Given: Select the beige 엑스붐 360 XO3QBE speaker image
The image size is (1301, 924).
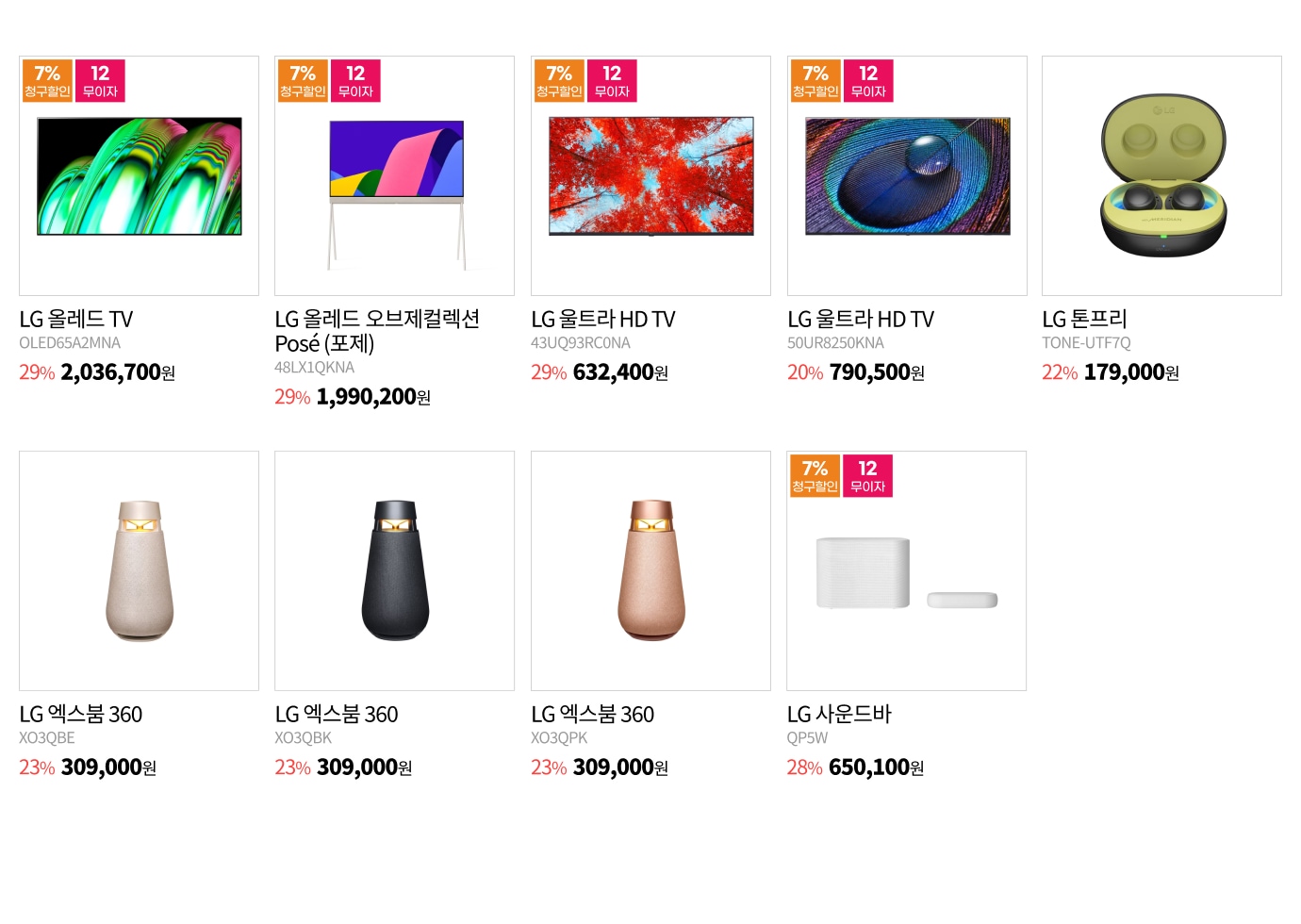Looking at the screenshot, I should [x=139, y=570].
